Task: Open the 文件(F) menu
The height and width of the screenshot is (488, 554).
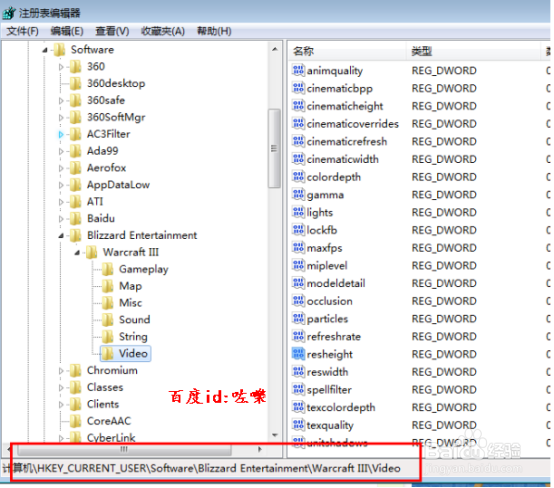Action: tap(23, 31)
